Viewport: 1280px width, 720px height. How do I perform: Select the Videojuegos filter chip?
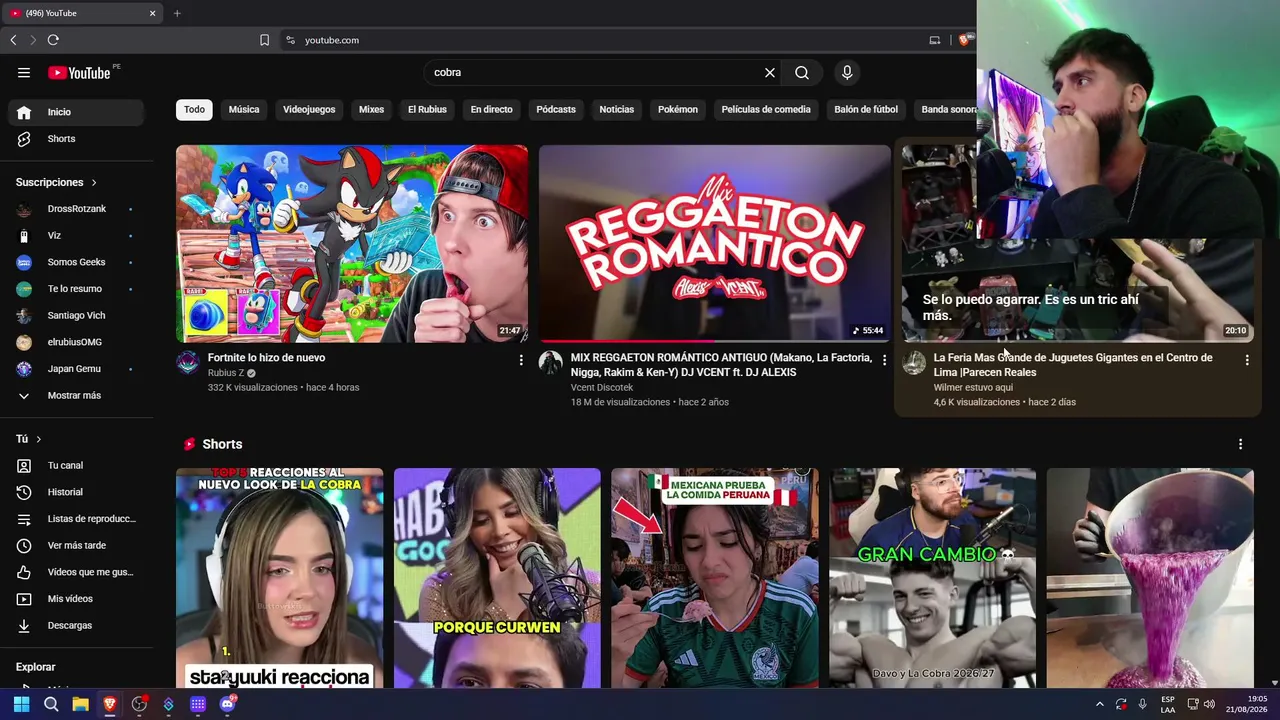(309, 109)
